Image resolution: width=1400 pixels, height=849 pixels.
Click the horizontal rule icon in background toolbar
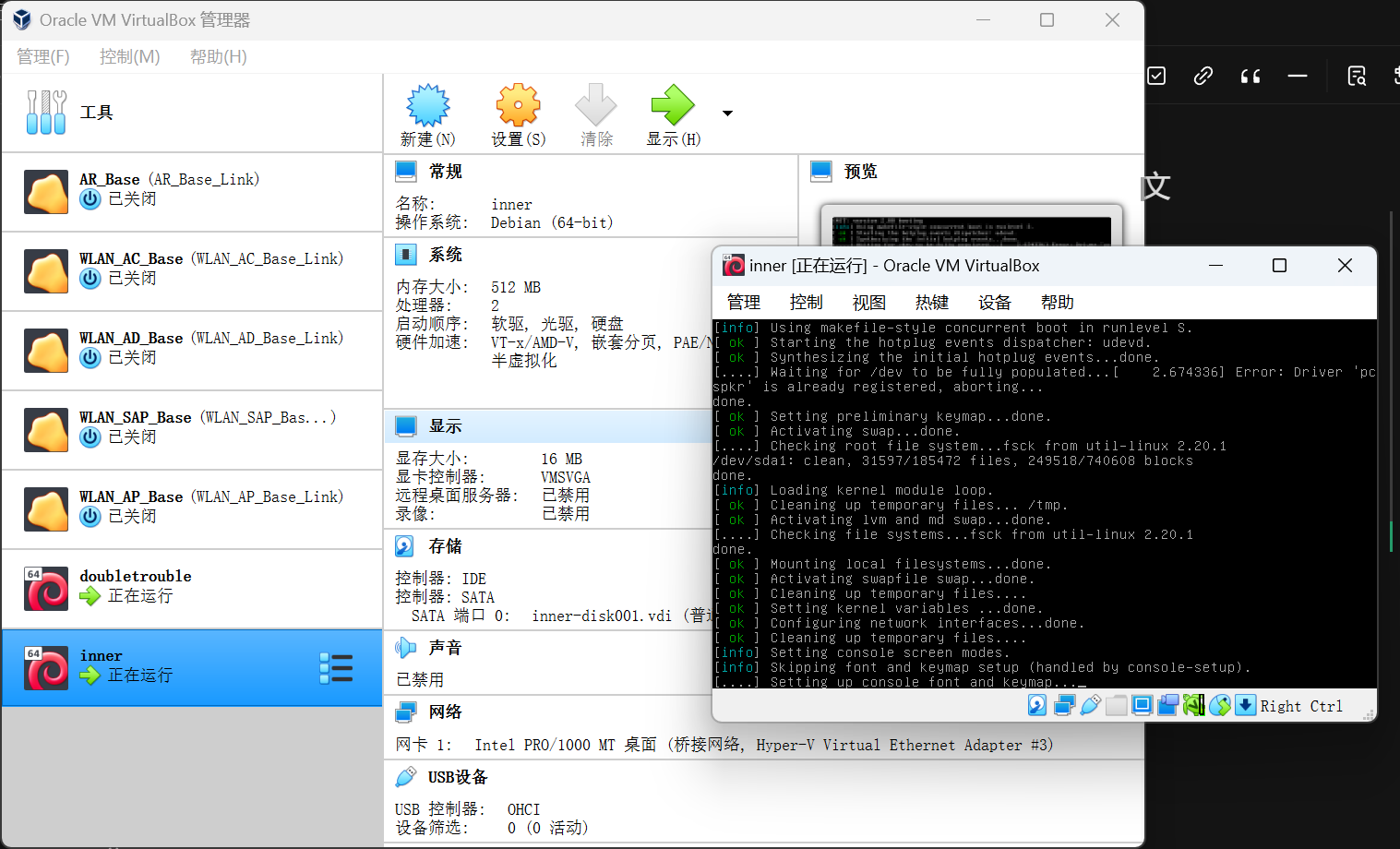pyautogui.click(x=1298, y=76)
